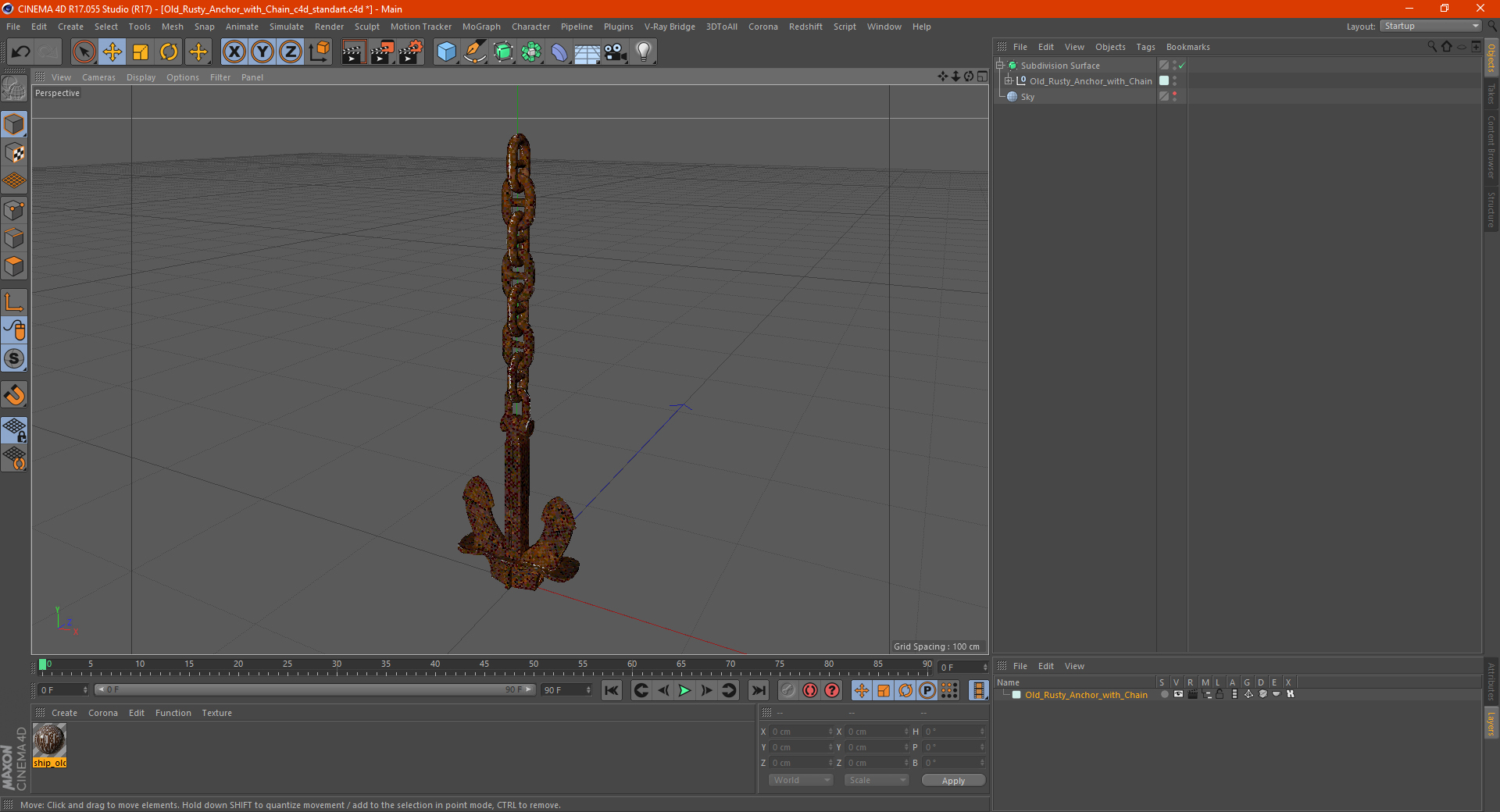This screenshot has width=1500, height=812.
Task: Activate the Scale tool
Action: (141, 52)
